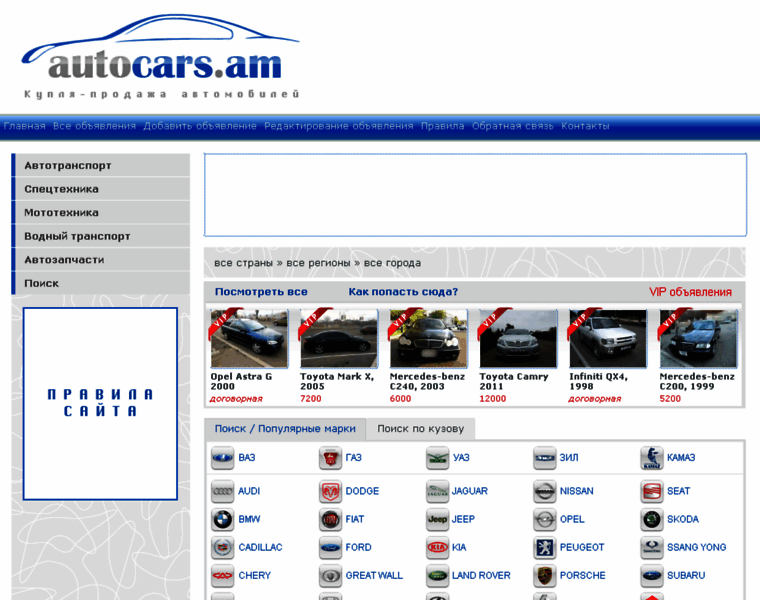This screenshot has width=760, height=600.
Task: Click the CADILLAC brand text link
Action: (x=260, y=548)
